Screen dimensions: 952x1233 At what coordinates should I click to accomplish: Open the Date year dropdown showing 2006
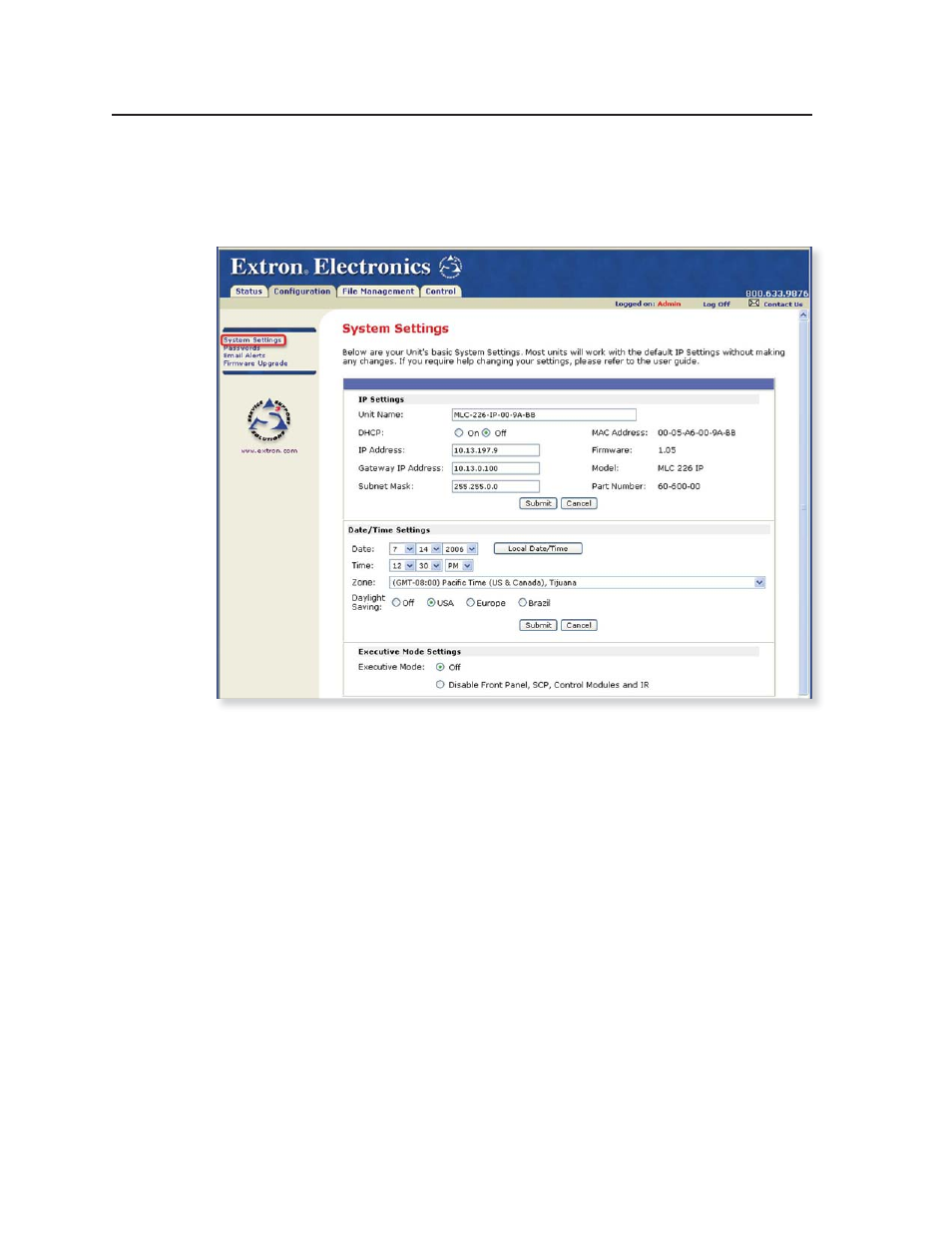coord(460,549)
